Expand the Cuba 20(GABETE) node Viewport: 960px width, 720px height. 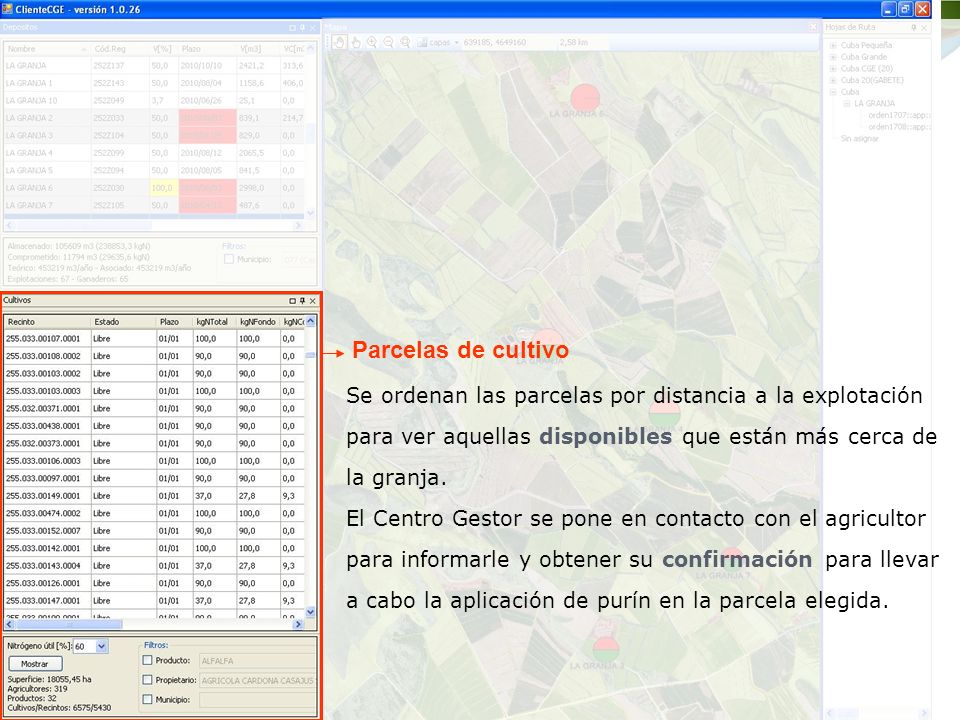coord(833,80)
